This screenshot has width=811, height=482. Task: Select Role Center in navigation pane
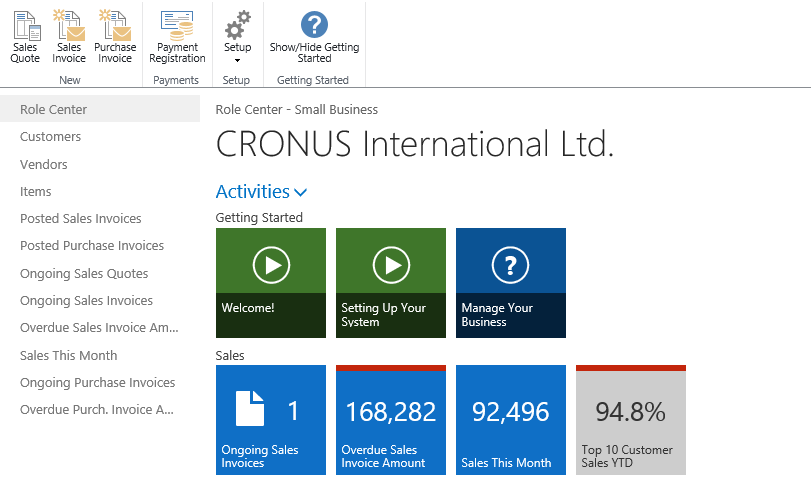point(100,109)
